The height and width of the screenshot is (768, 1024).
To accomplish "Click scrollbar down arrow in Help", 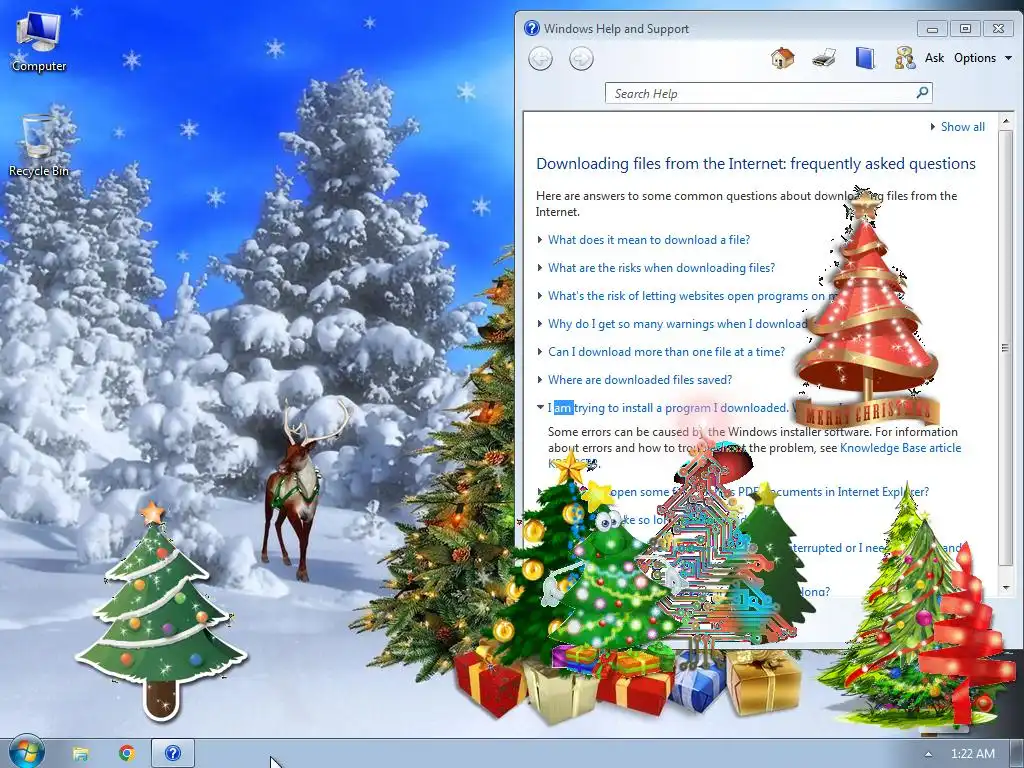I will tap(1006, 588).
